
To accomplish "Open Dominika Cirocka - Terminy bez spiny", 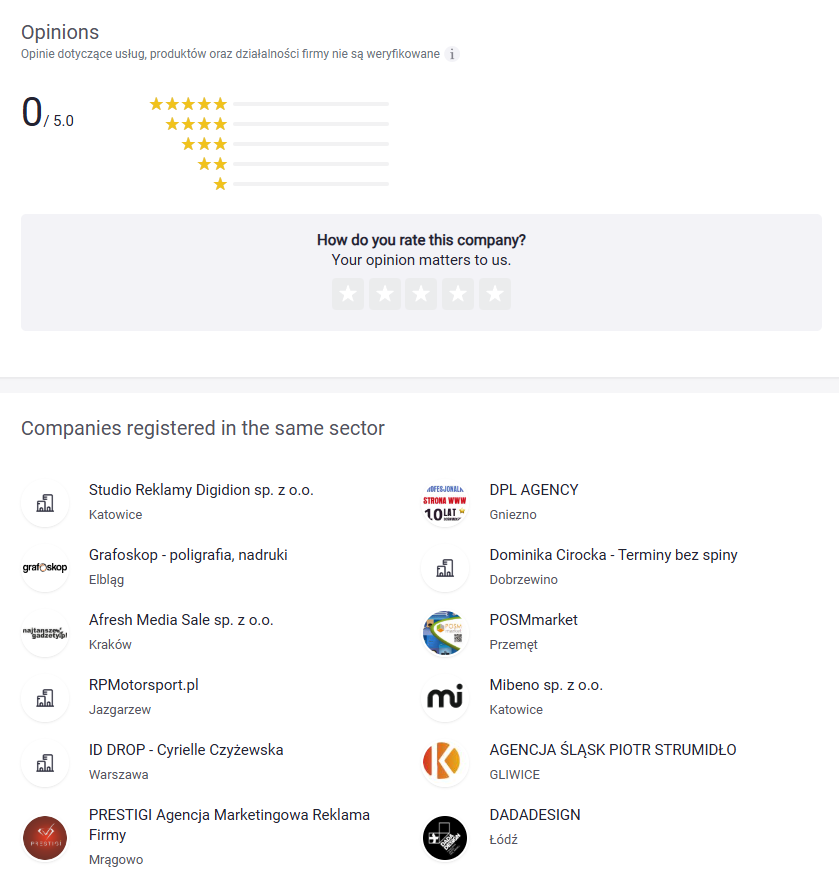I will pyautogui.click(x=613, y=555).
